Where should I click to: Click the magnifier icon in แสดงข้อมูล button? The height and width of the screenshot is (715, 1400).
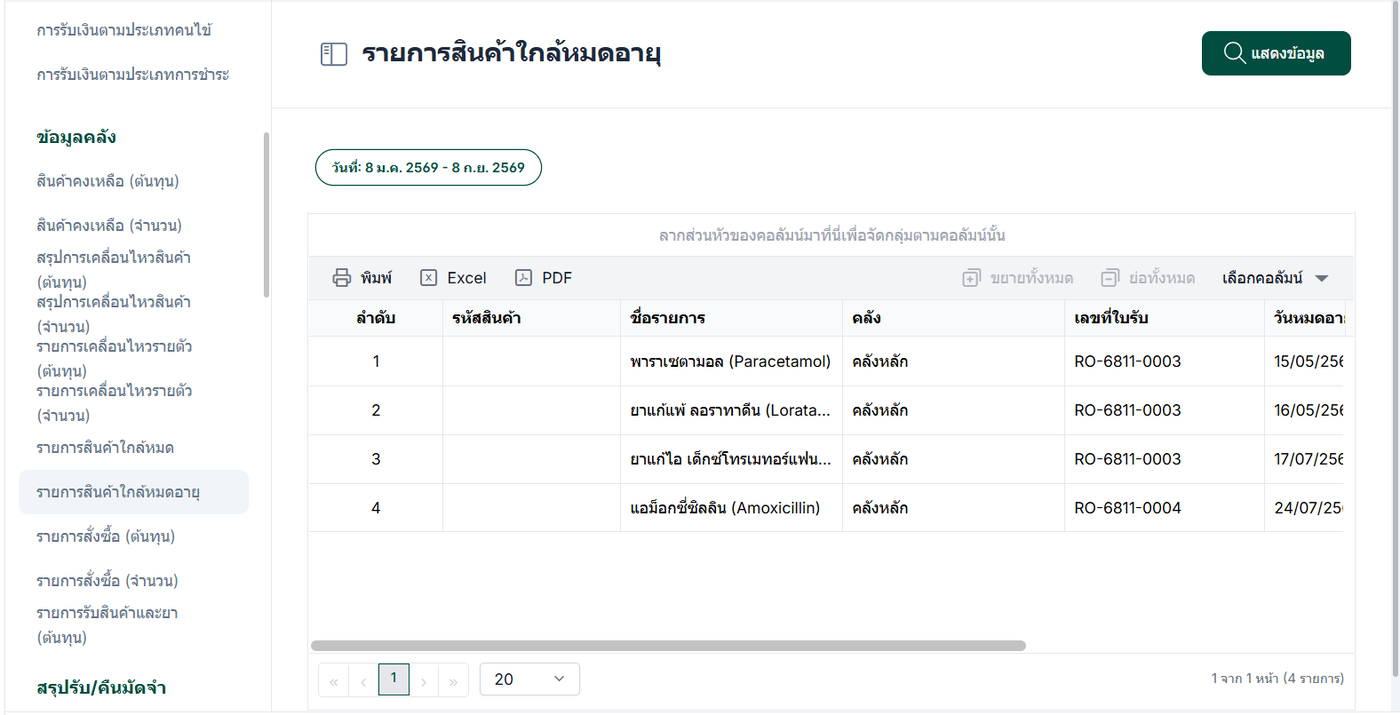click(1234, 53)
